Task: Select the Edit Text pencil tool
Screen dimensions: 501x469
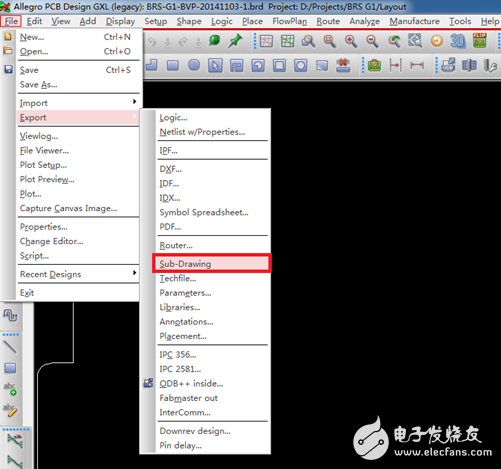Action: coord(10,410)
